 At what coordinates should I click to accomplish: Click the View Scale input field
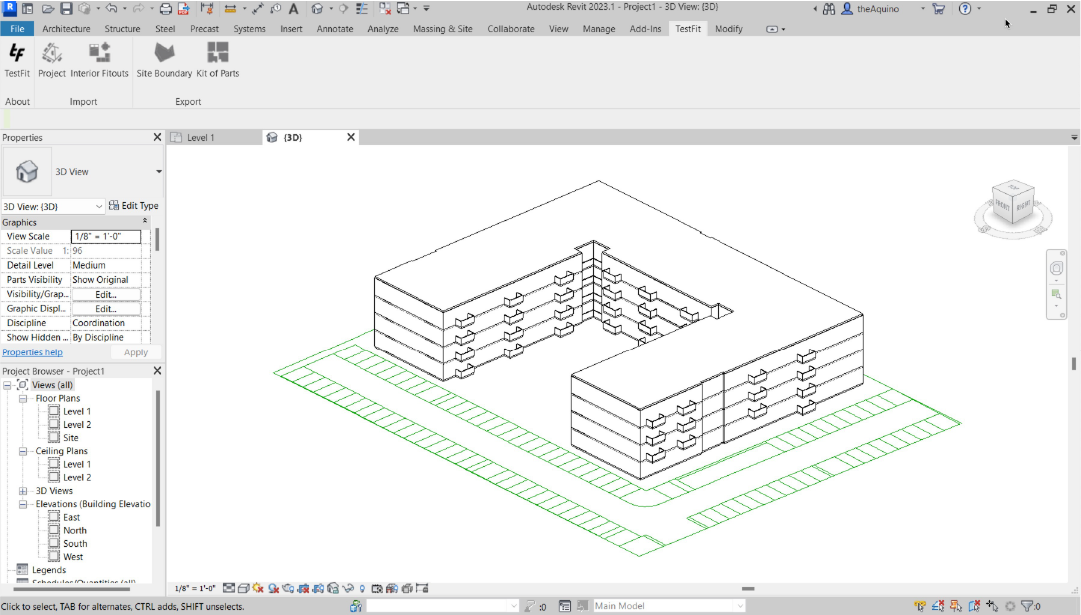[106, 237]
